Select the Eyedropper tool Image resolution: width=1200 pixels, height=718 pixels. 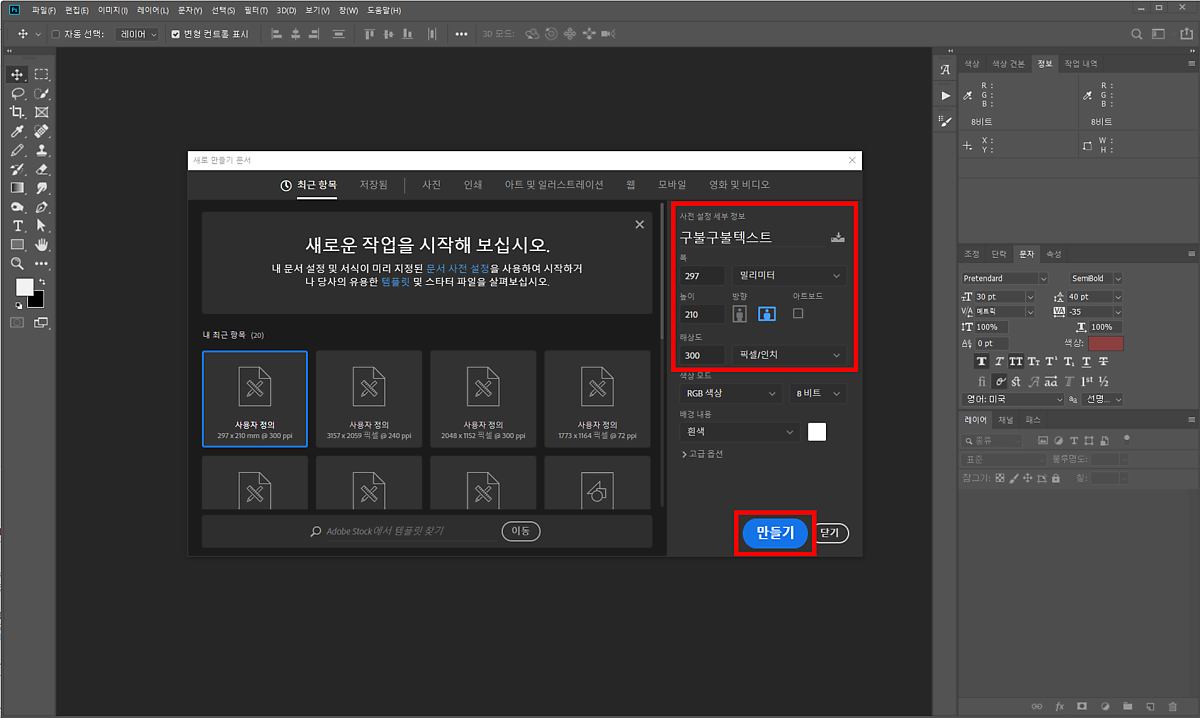[17, 131]
